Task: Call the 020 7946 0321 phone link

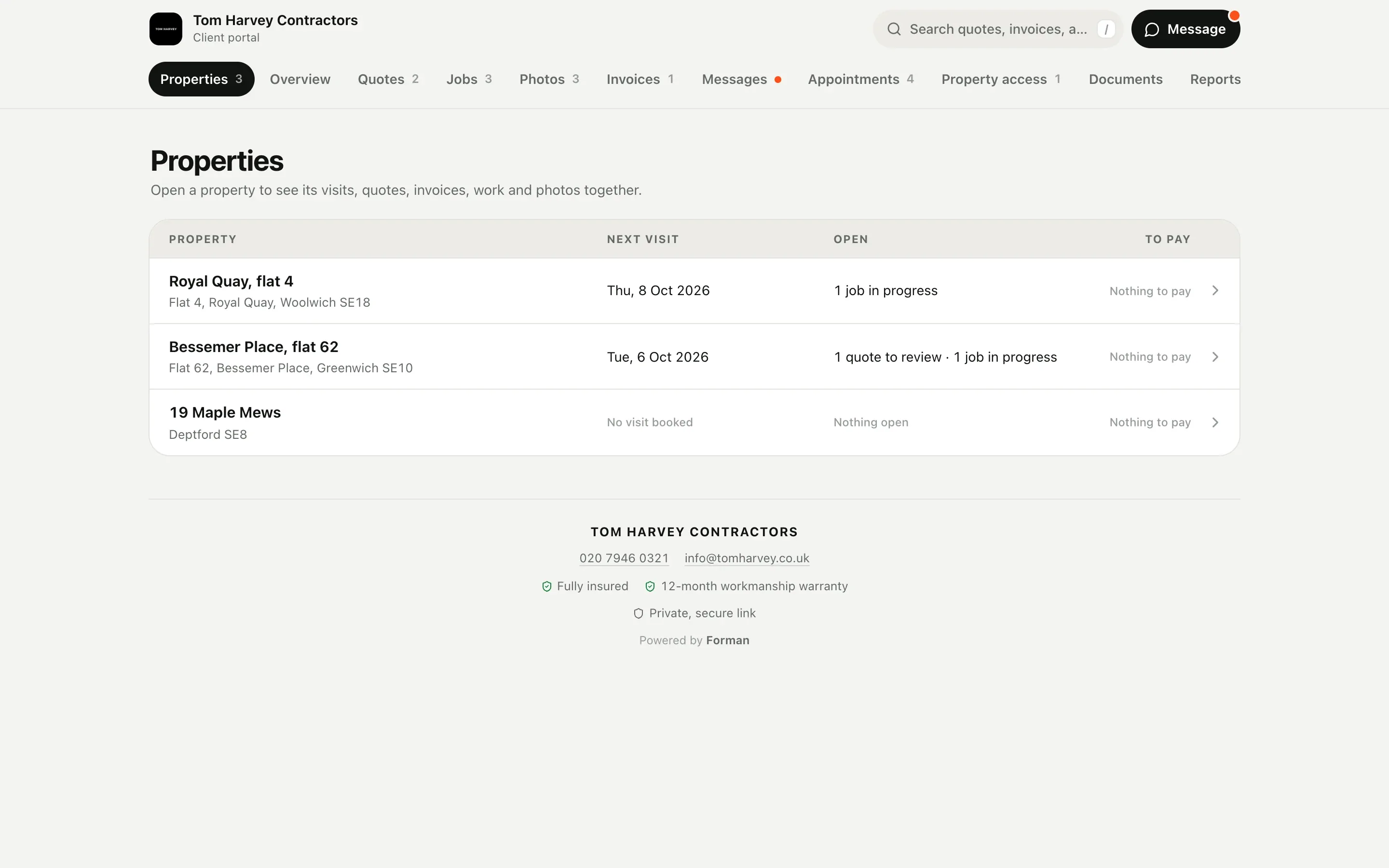Action: (x=624, y=558)
